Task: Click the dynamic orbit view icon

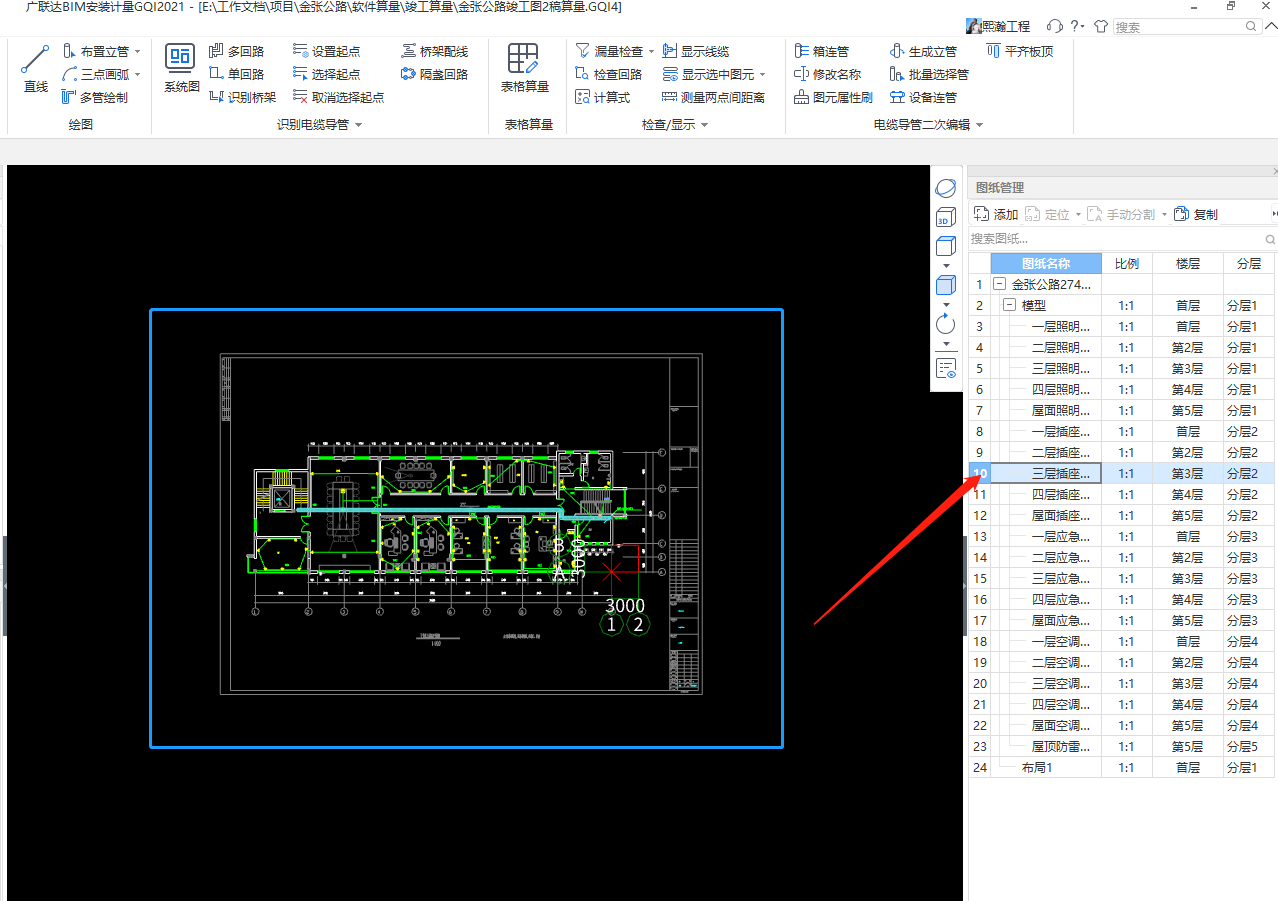Action: click(946, 188)
